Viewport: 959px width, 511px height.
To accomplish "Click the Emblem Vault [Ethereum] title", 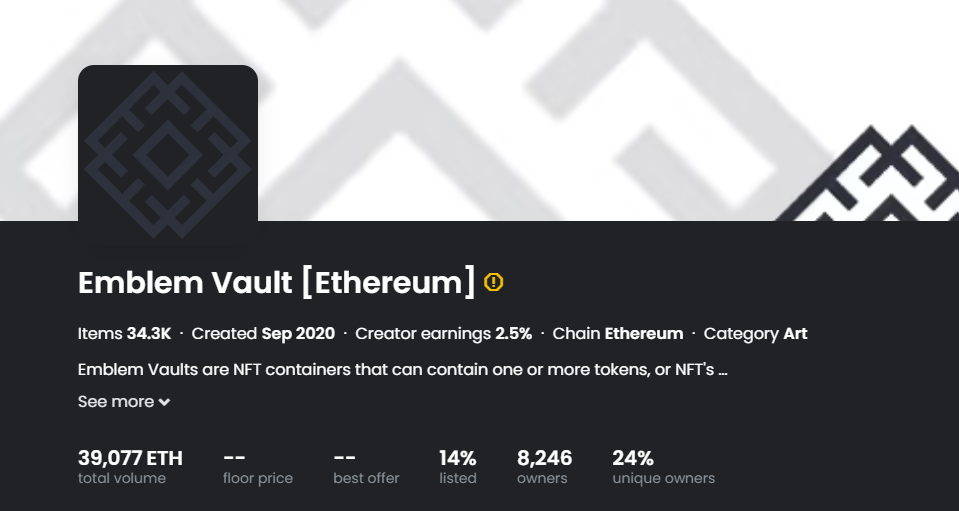I will click(276, 283).
